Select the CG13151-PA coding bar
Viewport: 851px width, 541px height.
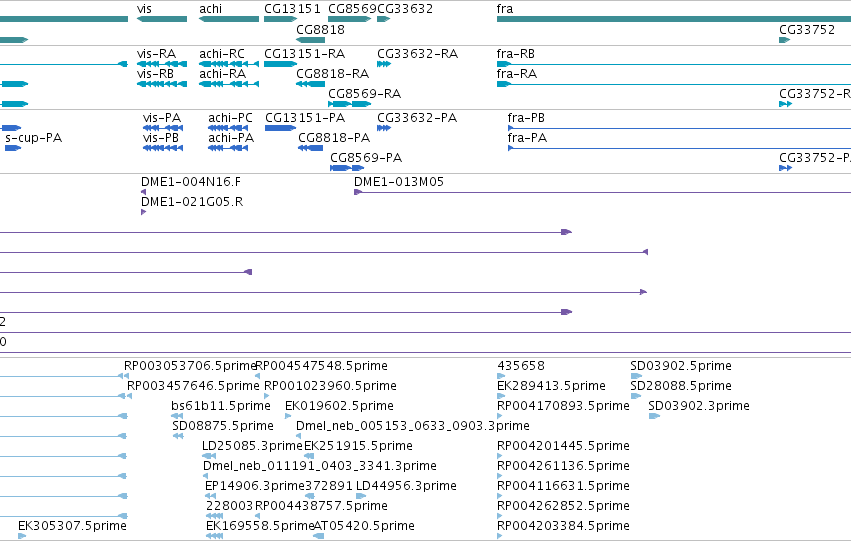pyautogui.click(x=280, y=128)
